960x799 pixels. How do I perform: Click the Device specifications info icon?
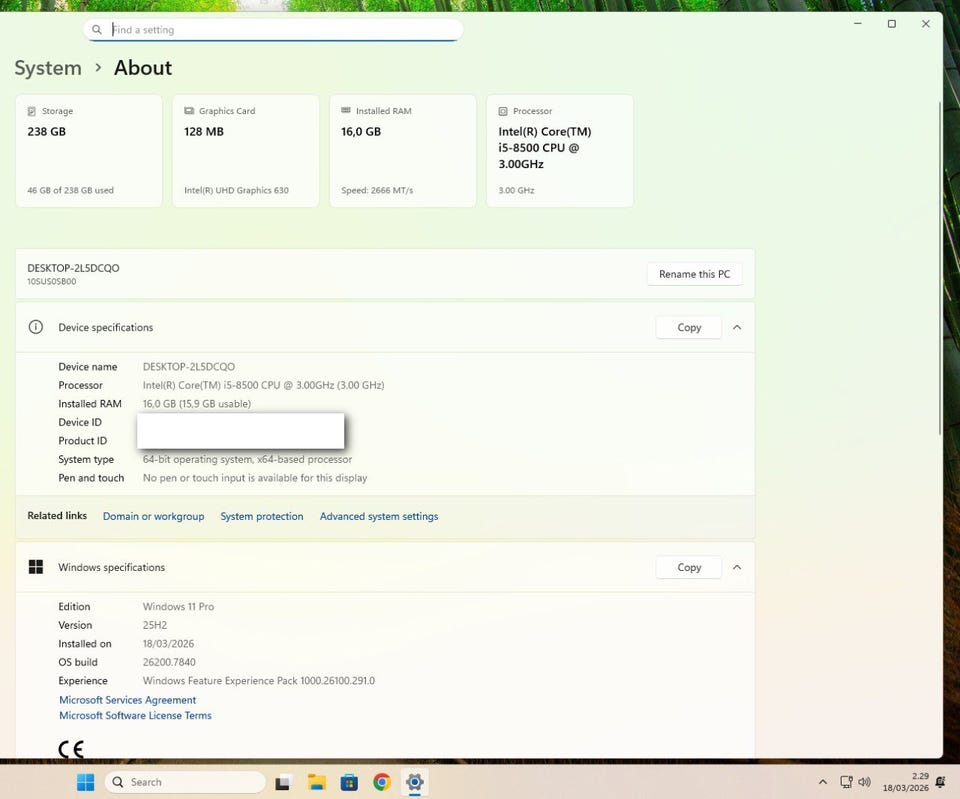click(36, 327)
